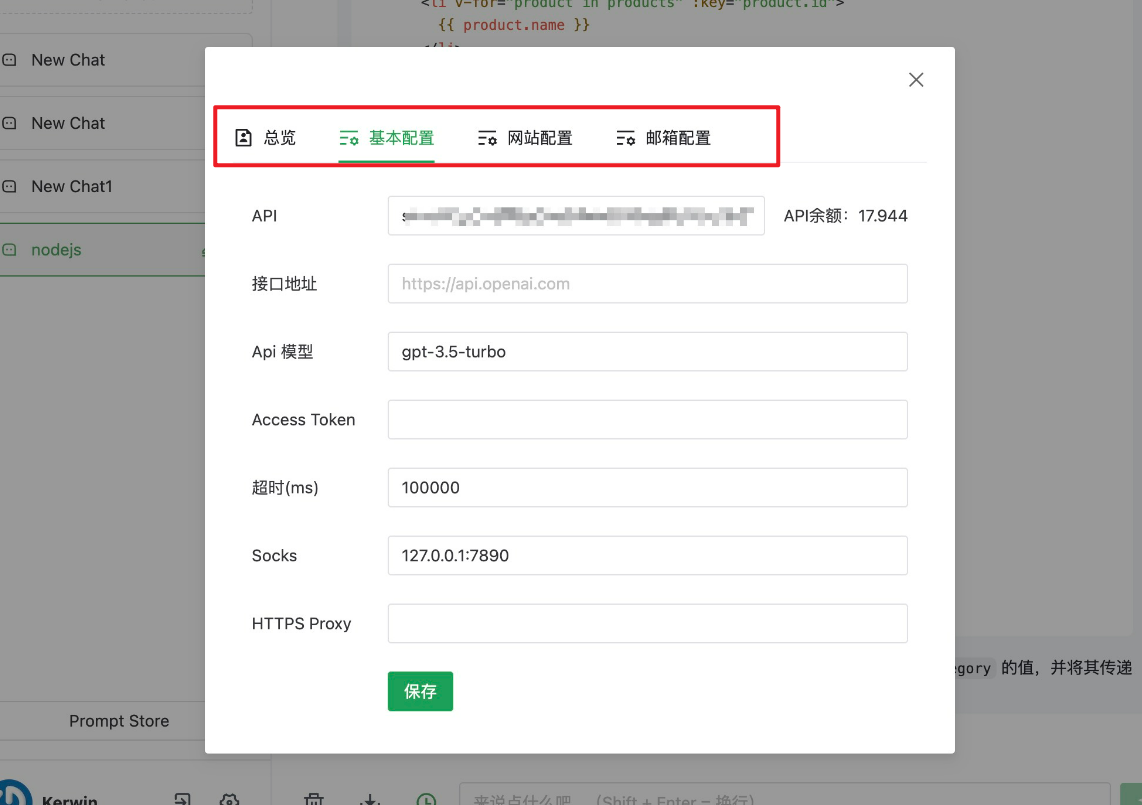Click the 总览 overview icon in the dialog
The image size is (1142, 805).
(242, 139)
